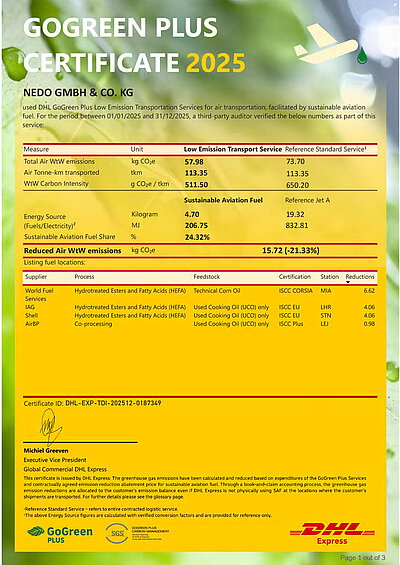Image resolution: width=400 pixels, height=565 pixels.
Task: Click the Low Emission Transport Service column header
Action: pos(233,149)
